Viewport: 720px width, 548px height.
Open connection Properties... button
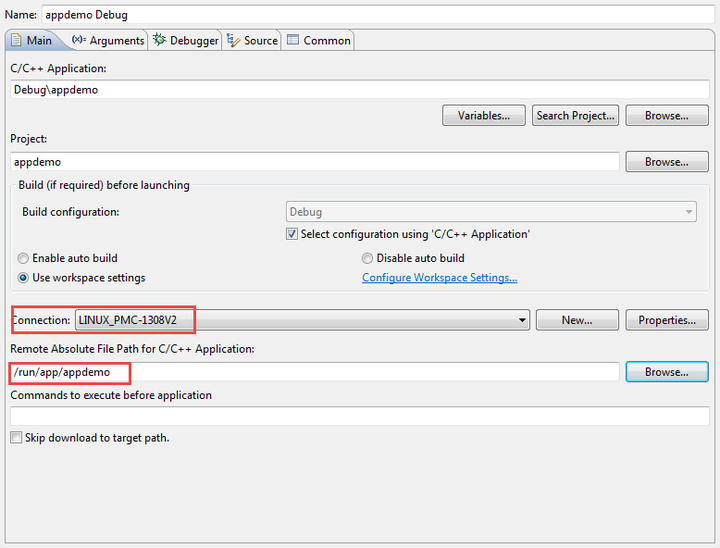[x=667, y=320]
